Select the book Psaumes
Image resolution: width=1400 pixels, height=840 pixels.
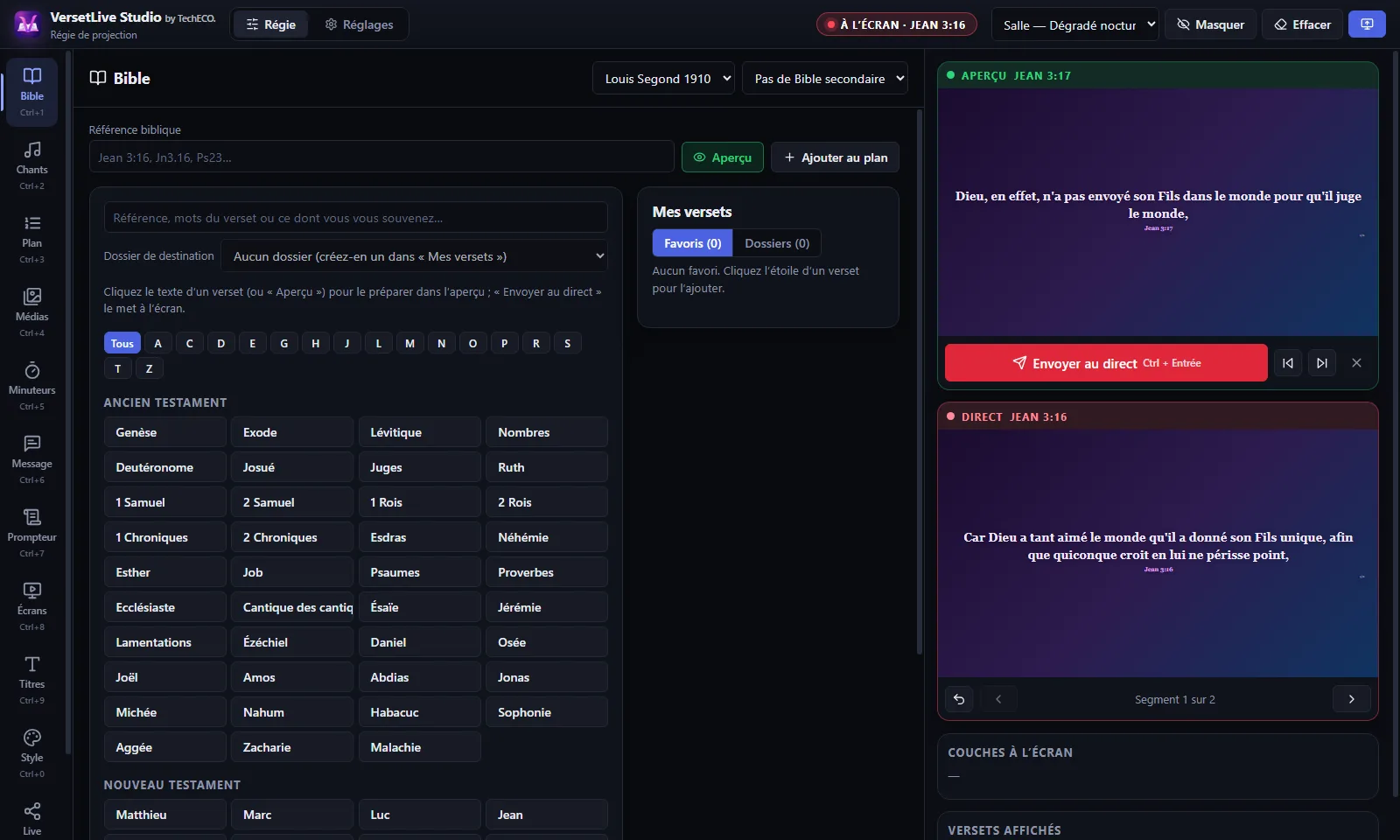point(420,572)
